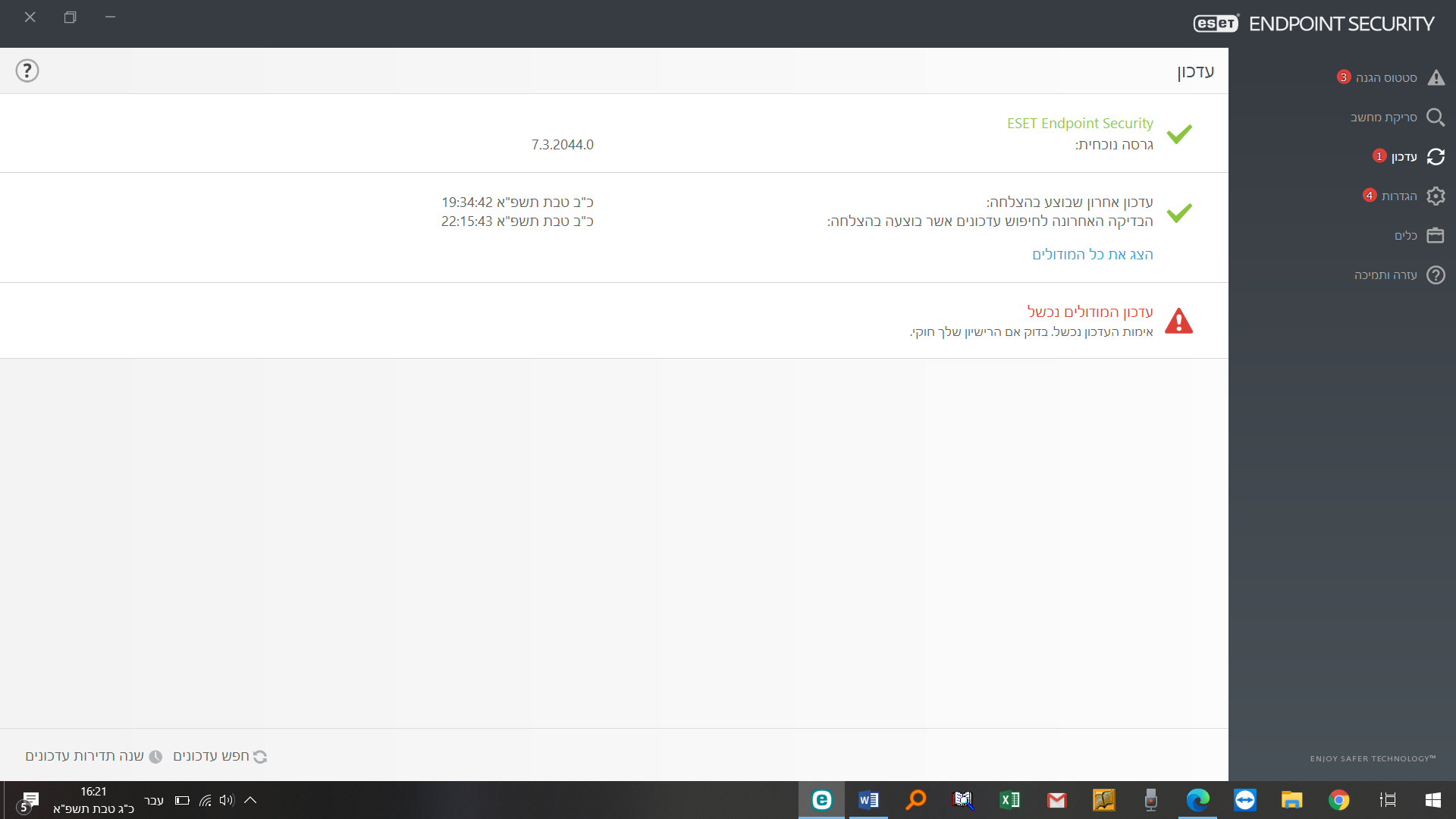Click the help question mark at top
1456x819 pixels.
click(x=27, y=71)
